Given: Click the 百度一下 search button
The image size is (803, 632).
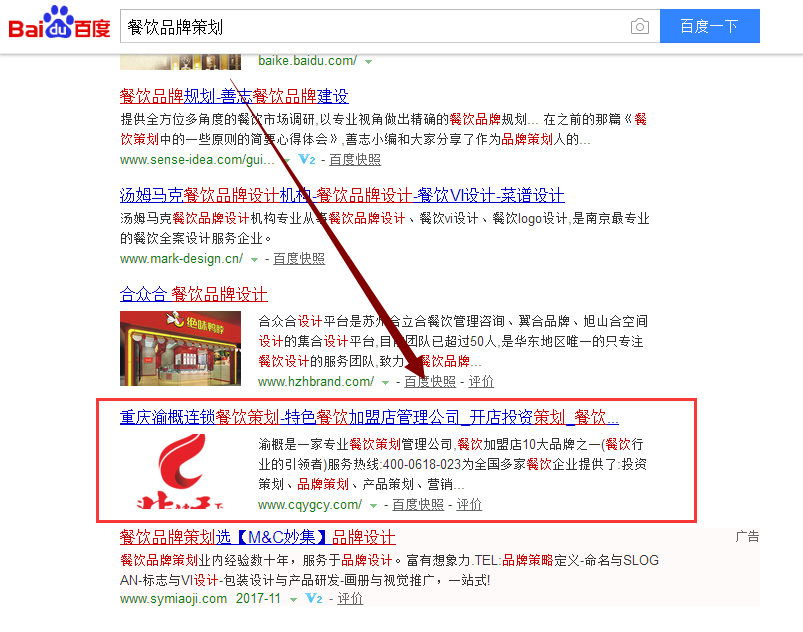Looking at the screenshot, I should (709, 26).
